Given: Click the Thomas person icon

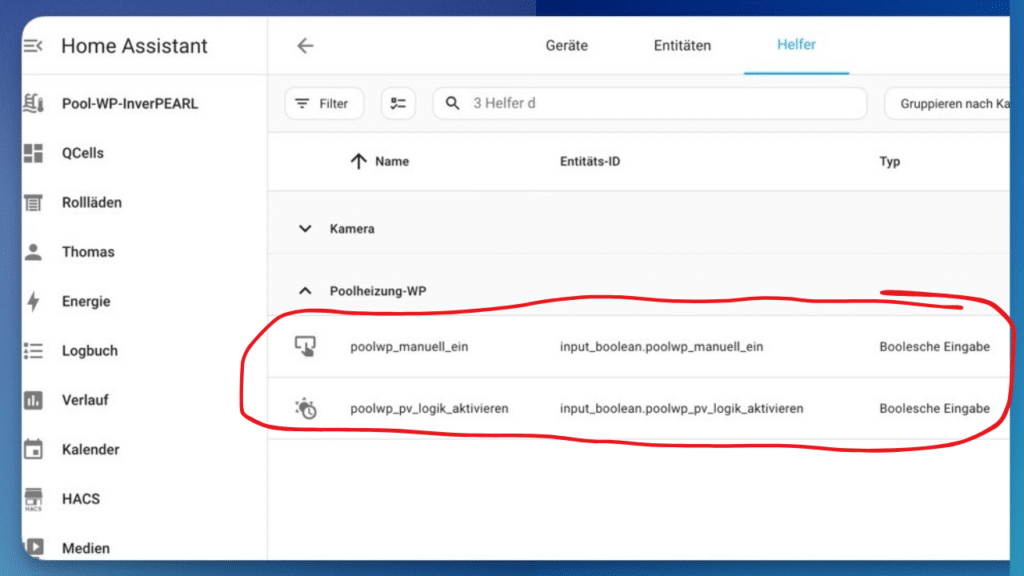Looking at the screenshot, I should pos(33,251).
